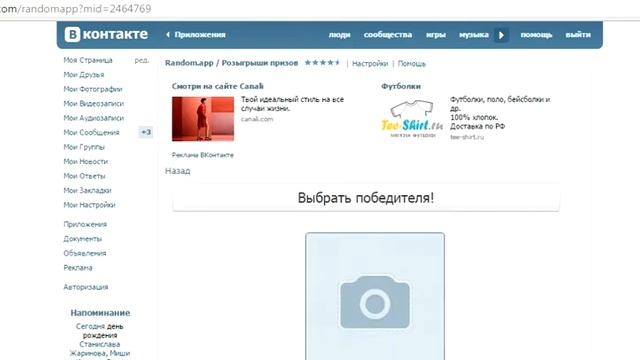This screenshot has width=640, height=360.
Task: Click the Назад back link
Action: point(178,171)
